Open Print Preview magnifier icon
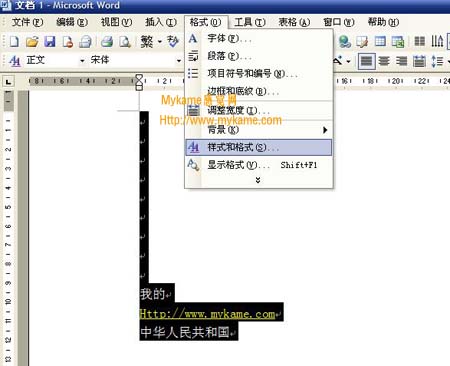 (x=125, y=42)
